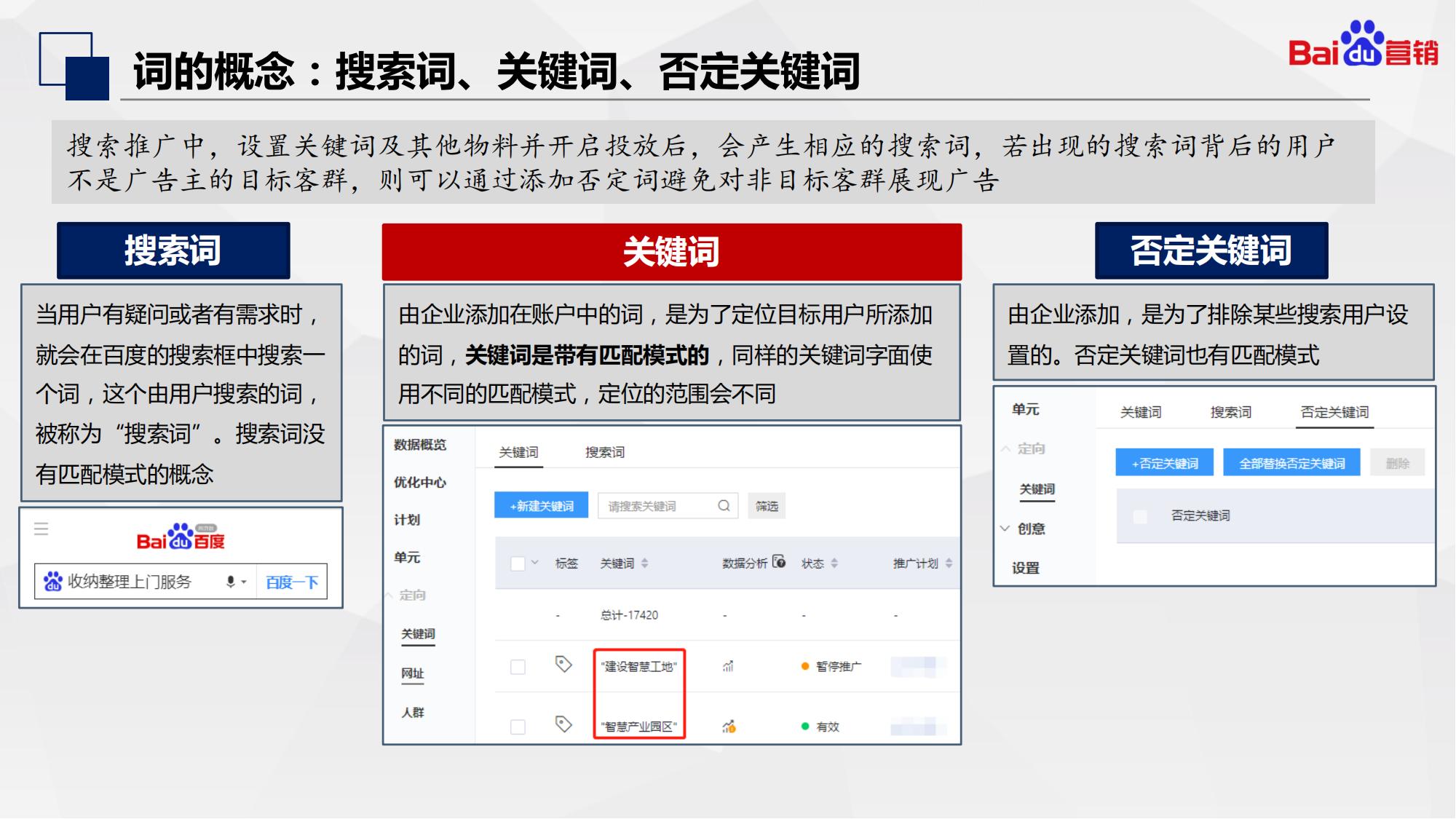
Task: Click the keyword "建设智慧工地" cell
Action: pos(639,666)
